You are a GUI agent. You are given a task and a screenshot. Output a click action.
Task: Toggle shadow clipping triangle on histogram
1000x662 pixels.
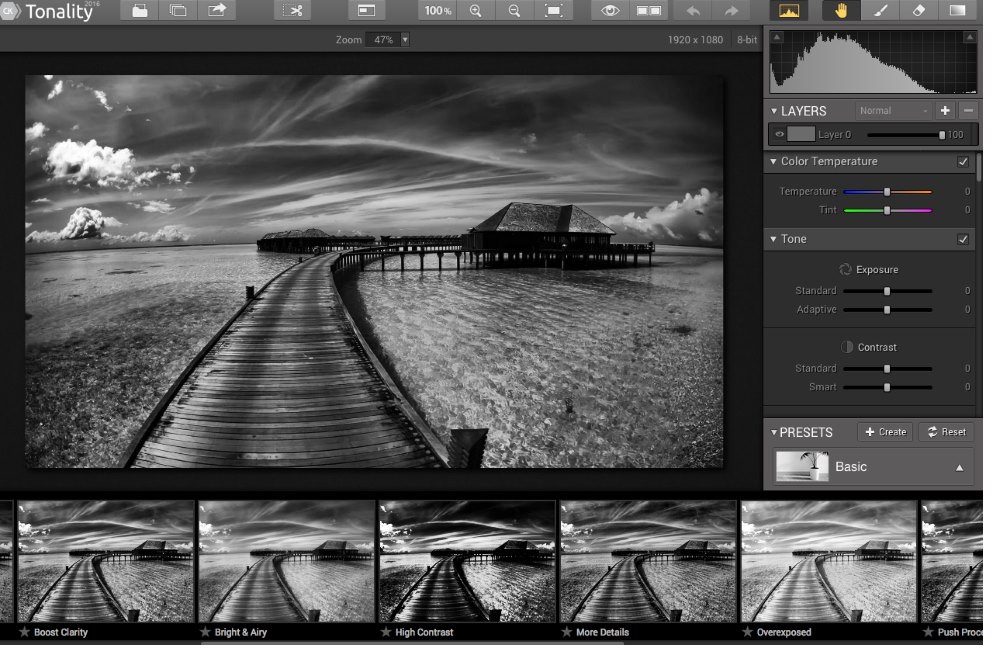(776, 38)
